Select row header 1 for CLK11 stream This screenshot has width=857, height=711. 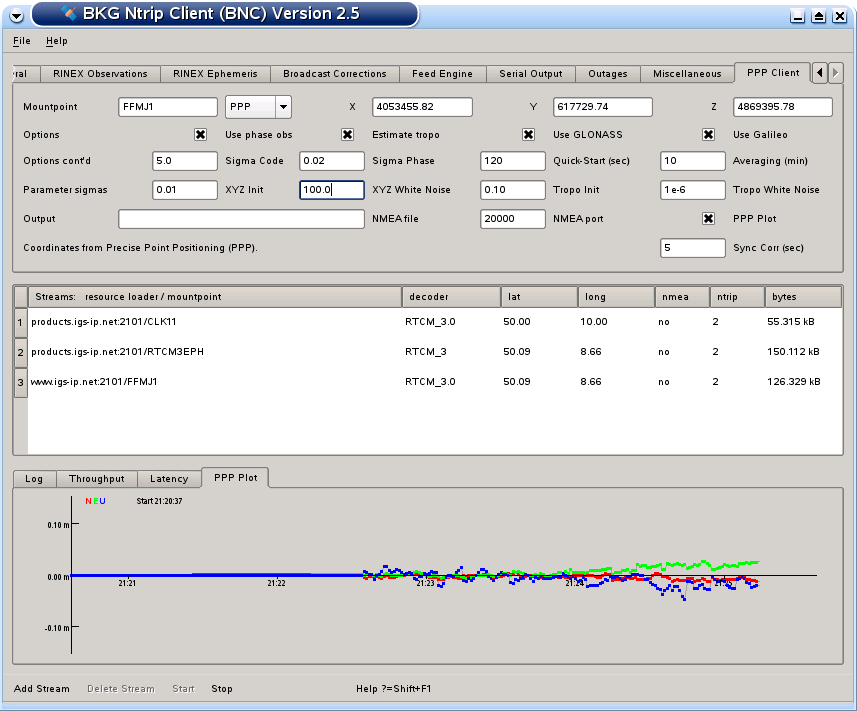[20, 323]
